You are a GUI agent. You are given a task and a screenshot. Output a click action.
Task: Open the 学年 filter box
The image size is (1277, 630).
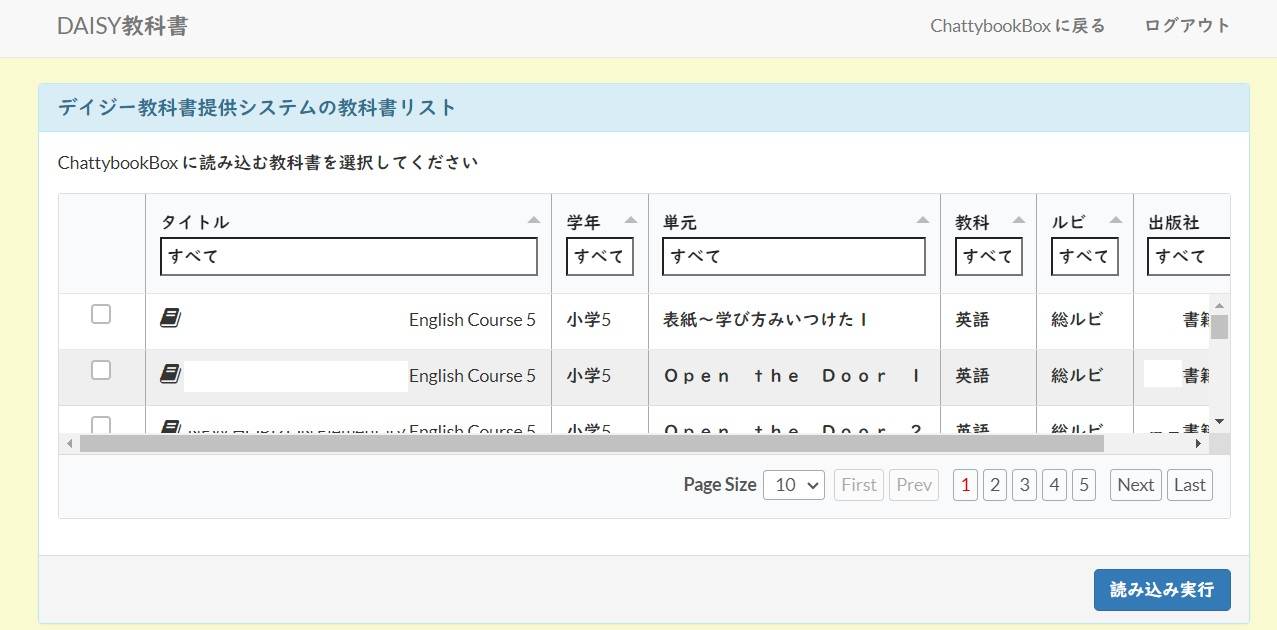pos(600,256)
